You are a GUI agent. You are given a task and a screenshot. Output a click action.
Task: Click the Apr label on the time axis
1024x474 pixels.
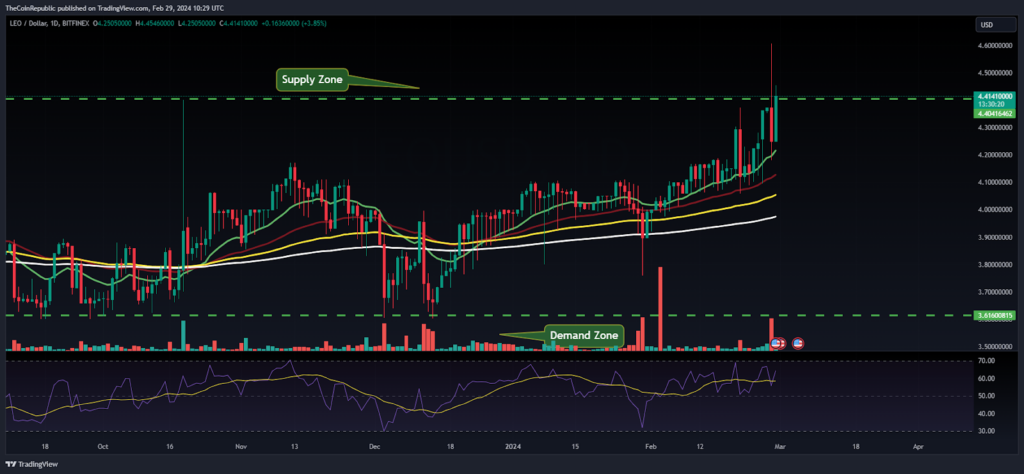[x=918, y=448]
